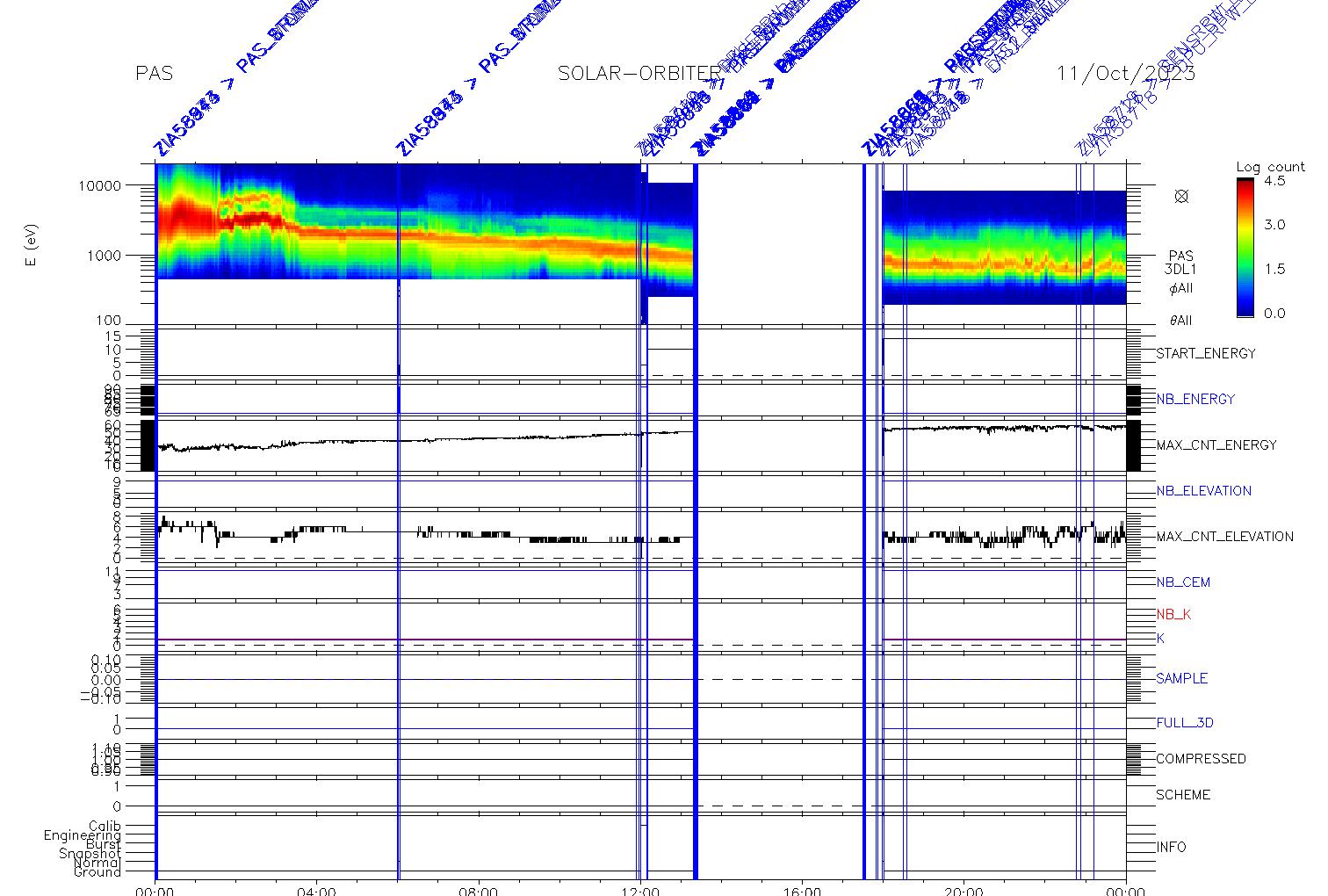
Task: Click the NB_ELEVATION panel label
Action: point(1203,491)
